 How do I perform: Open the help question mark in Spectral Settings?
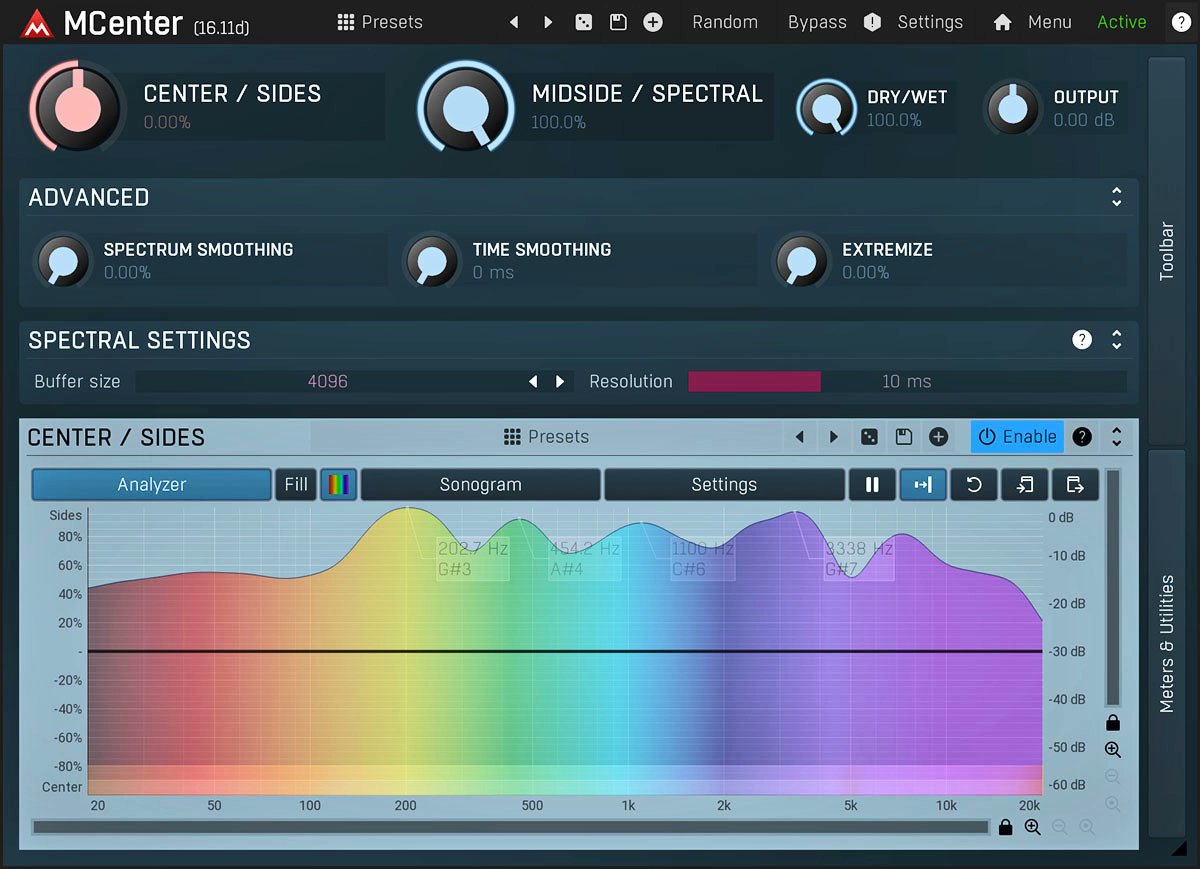coord(1081,340)
